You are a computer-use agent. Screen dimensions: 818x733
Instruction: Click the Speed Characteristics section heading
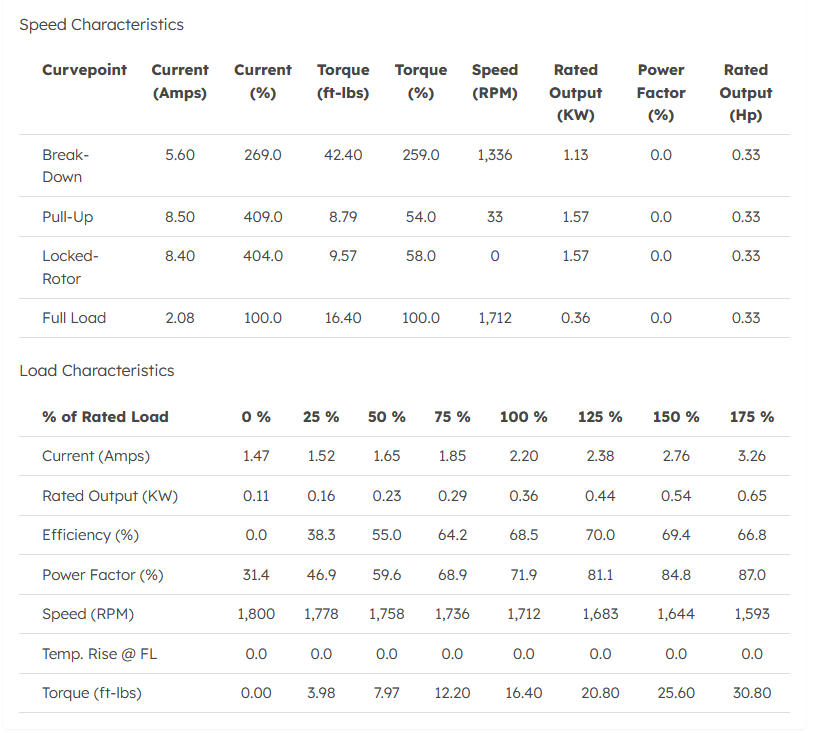pos(101,24)
